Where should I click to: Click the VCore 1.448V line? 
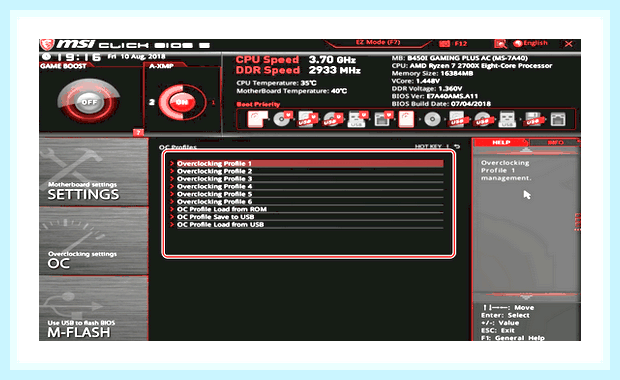tap(416, 81)
